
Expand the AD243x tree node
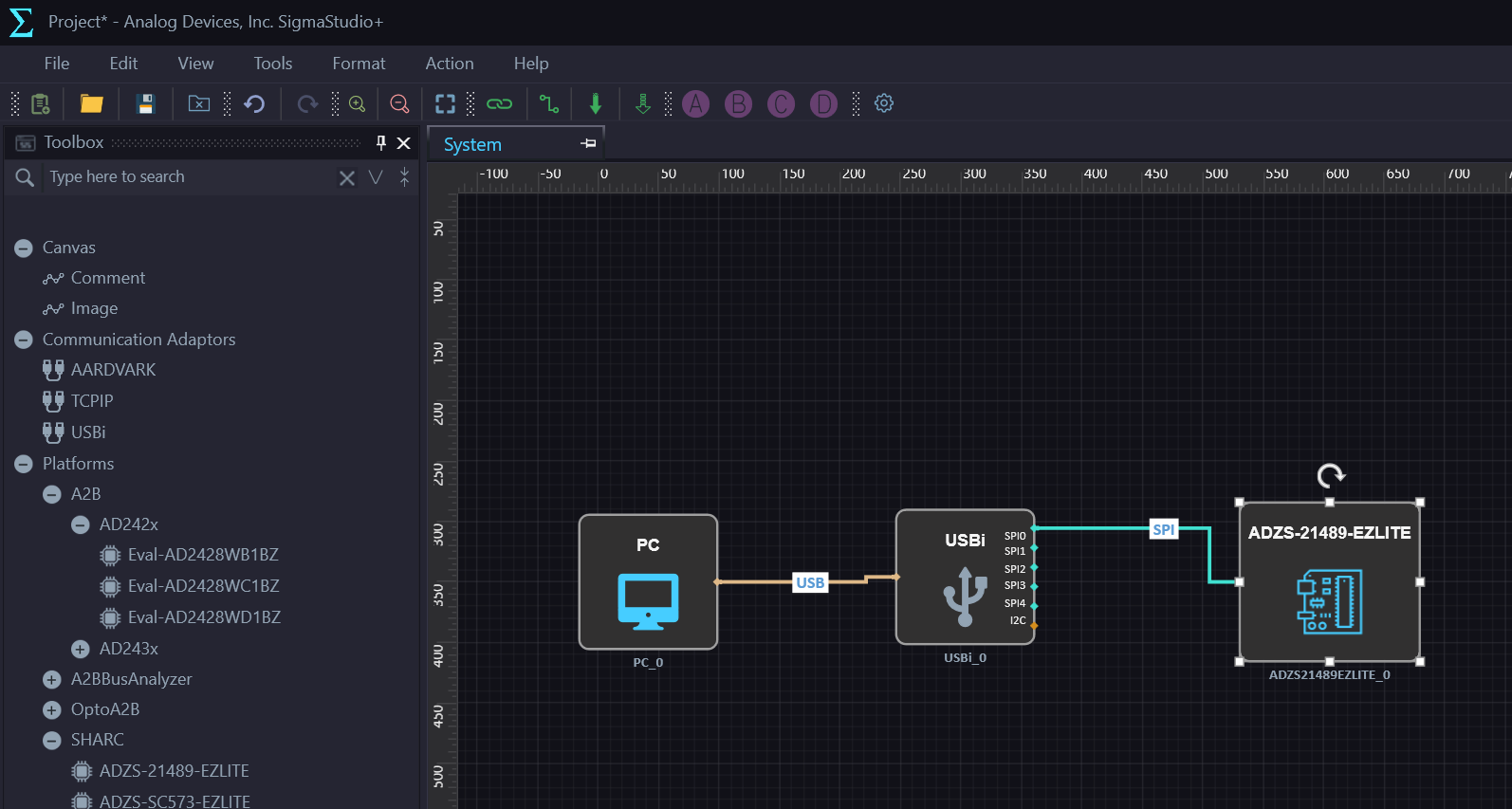81,650
